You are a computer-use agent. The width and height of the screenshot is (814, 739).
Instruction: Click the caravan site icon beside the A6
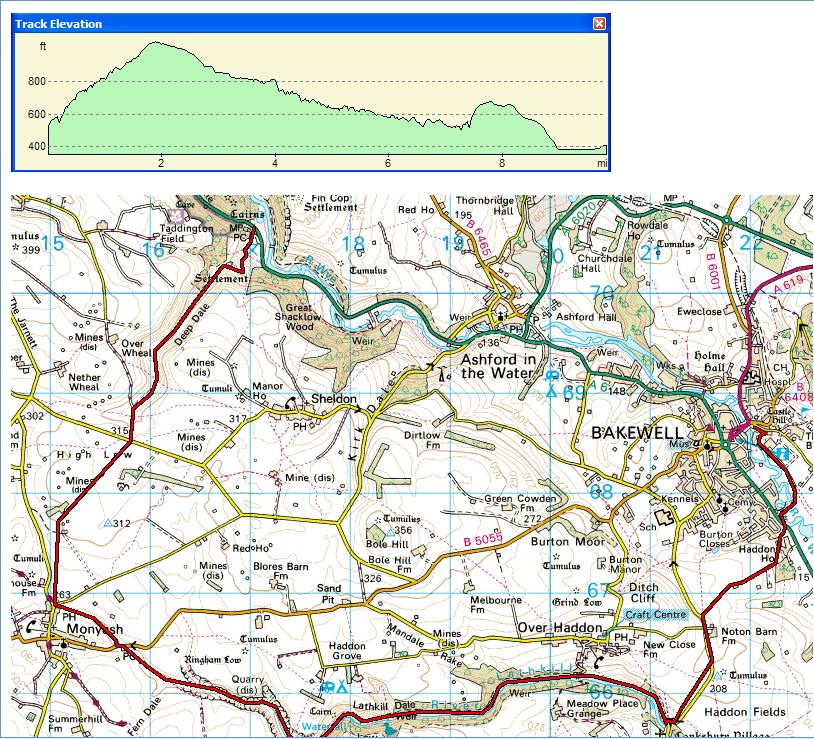[551, 375]
